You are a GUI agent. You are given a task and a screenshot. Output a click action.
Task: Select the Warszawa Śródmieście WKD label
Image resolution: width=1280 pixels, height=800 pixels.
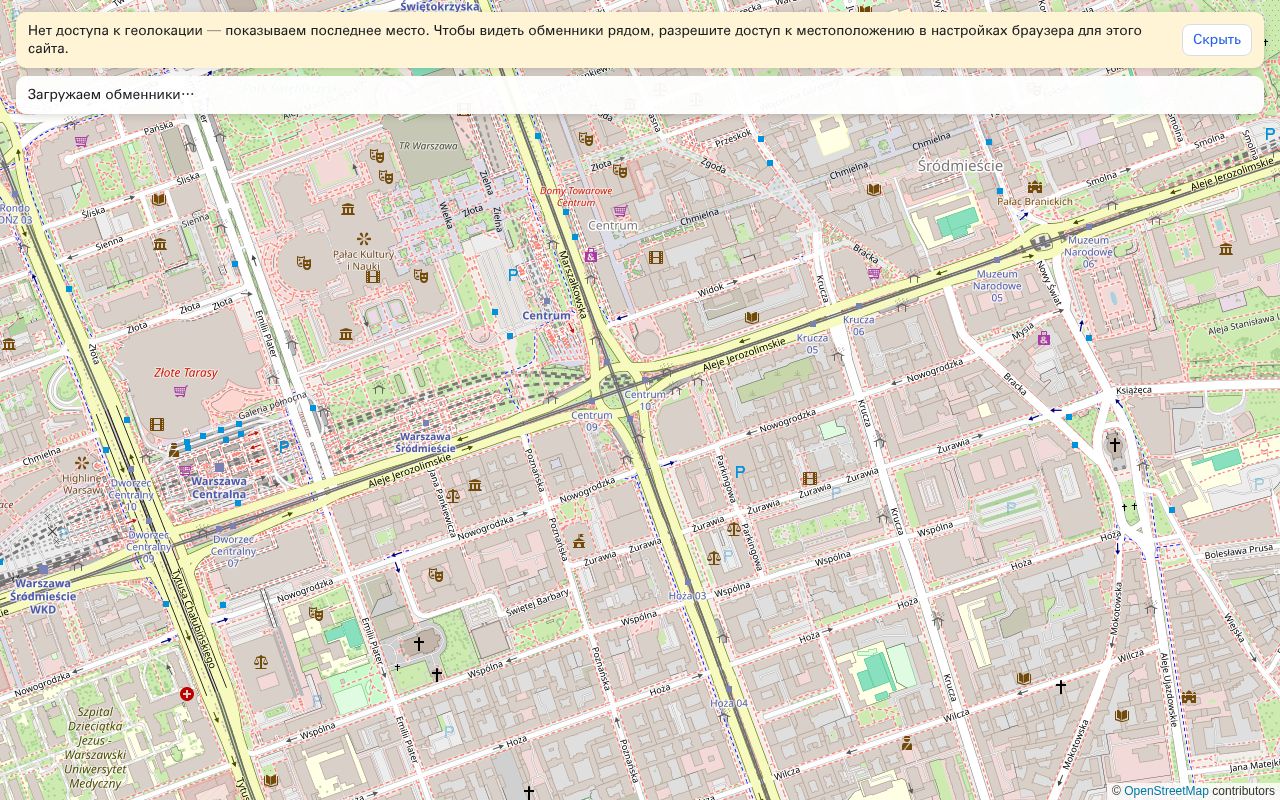[x=43, y=596]
